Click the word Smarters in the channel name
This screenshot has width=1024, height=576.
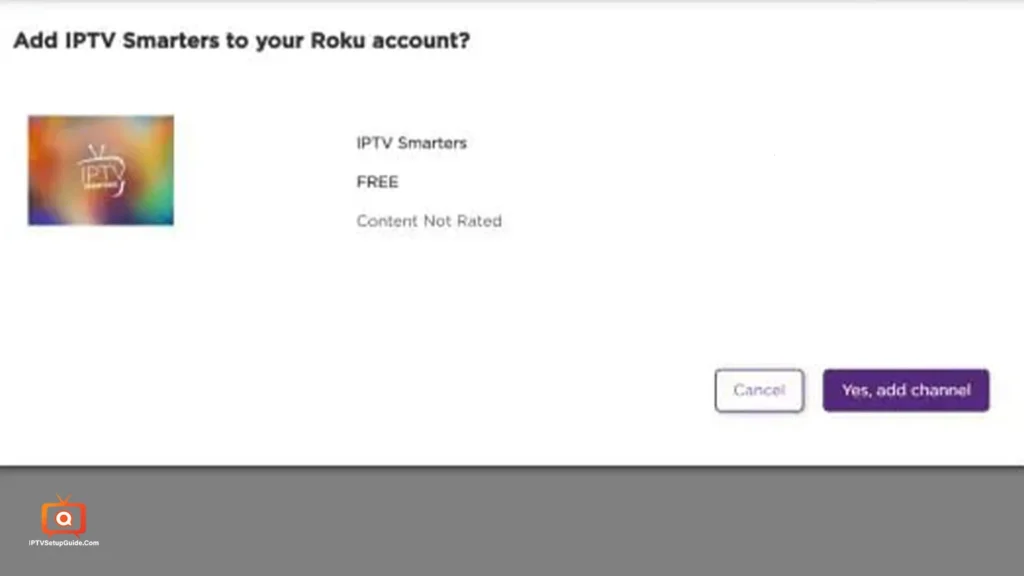(432, 143)
